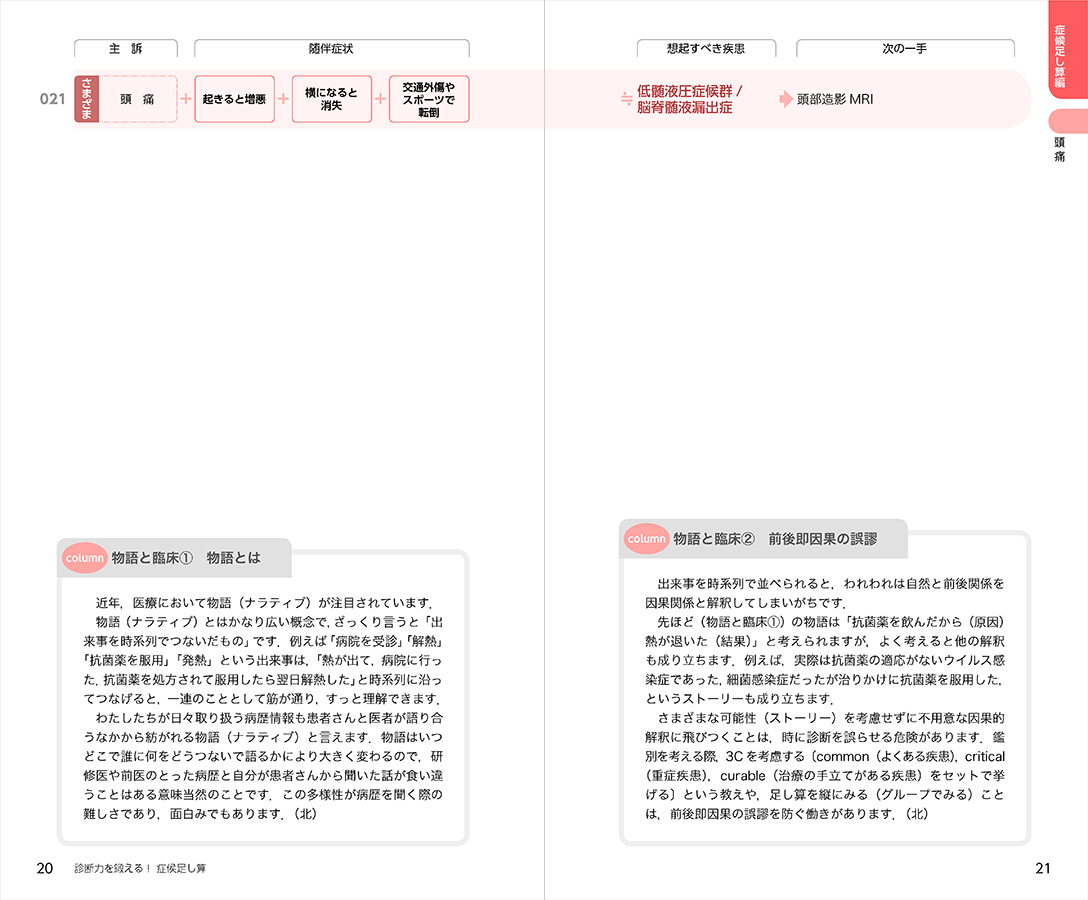Click the plus sign between 起きると増悪 and 横になると消失

pyautogui.click(x=283, y=99)
